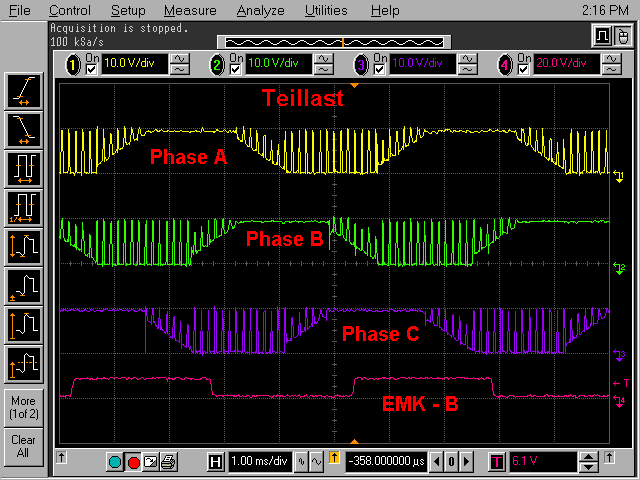Toggle channel 1 On checkbox
The height and width of the screenshot is (480, 640).
tap(91, 70)
